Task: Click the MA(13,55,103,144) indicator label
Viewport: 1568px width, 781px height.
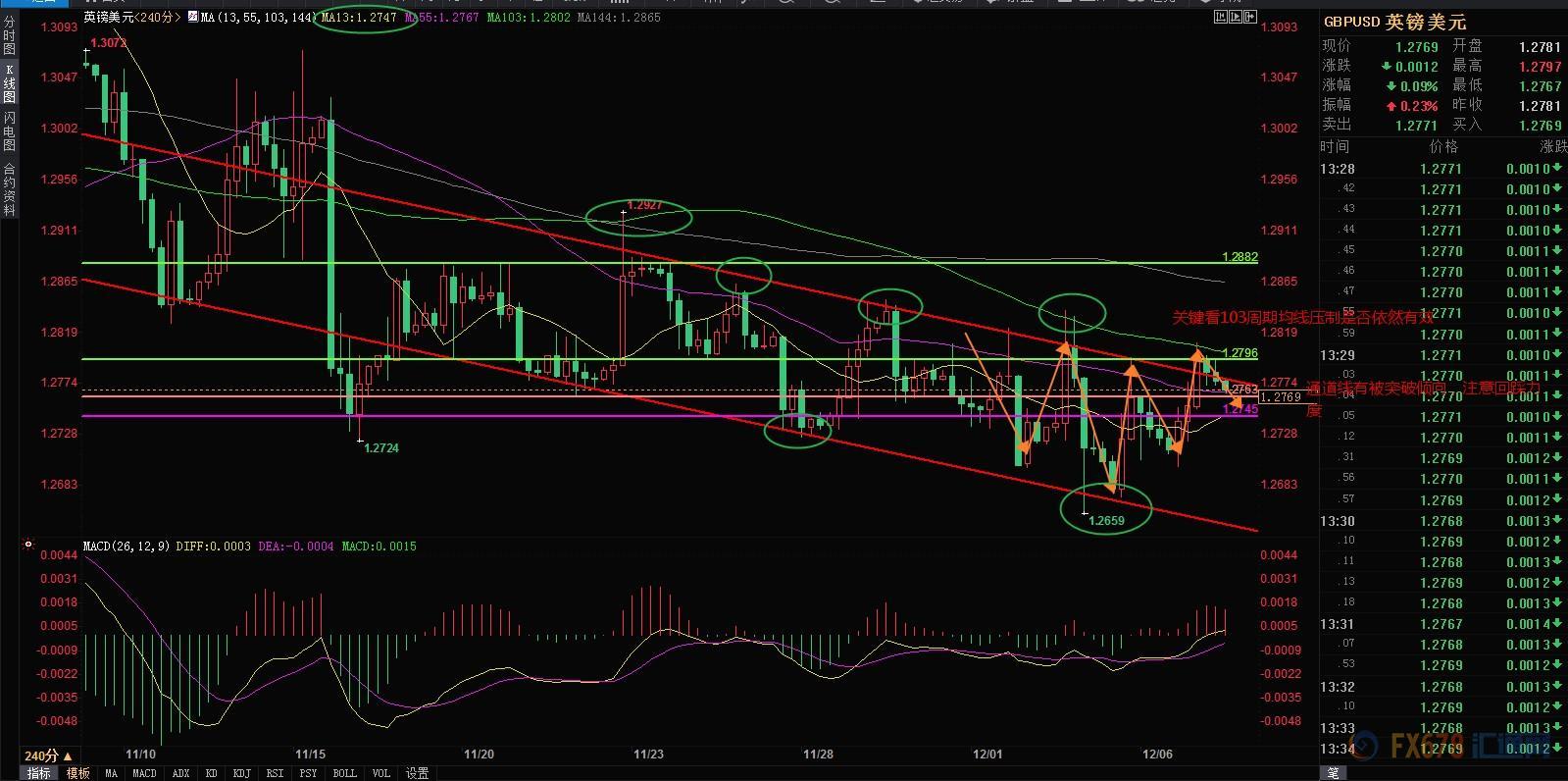Action: (259, 18)
